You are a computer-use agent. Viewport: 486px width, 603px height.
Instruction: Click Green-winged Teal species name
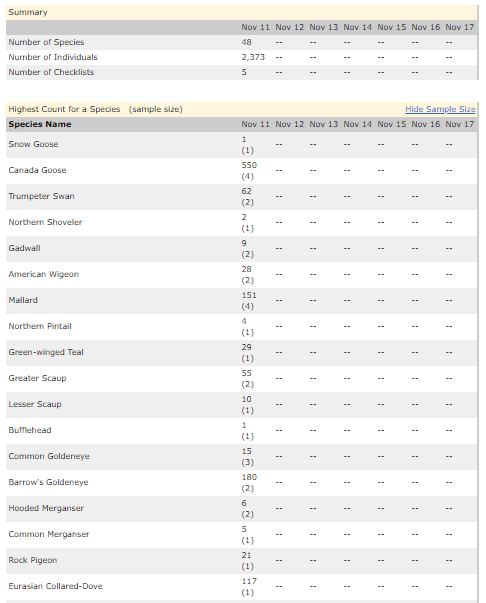(x=46, y=352)
